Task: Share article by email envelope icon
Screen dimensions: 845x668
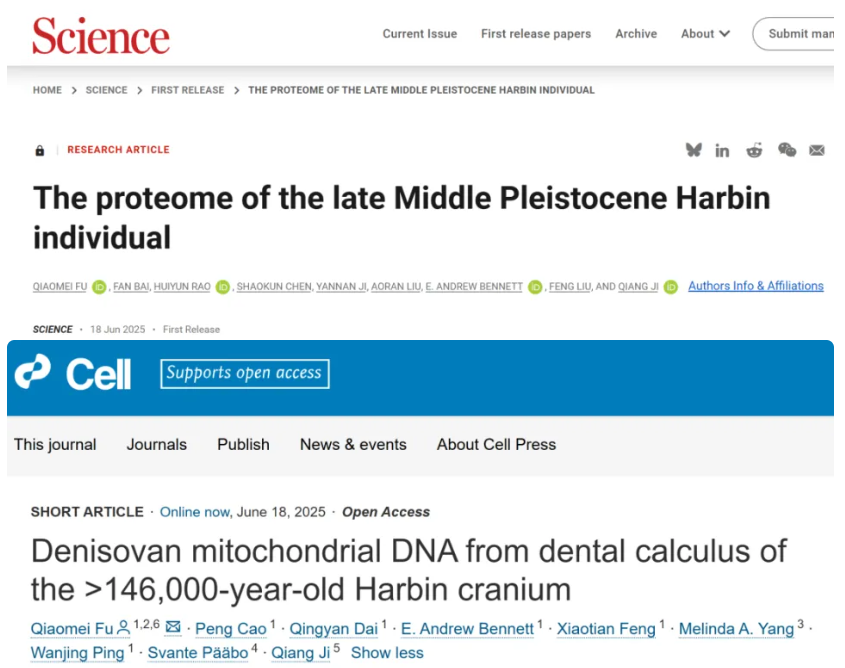Action: [817, 150]
